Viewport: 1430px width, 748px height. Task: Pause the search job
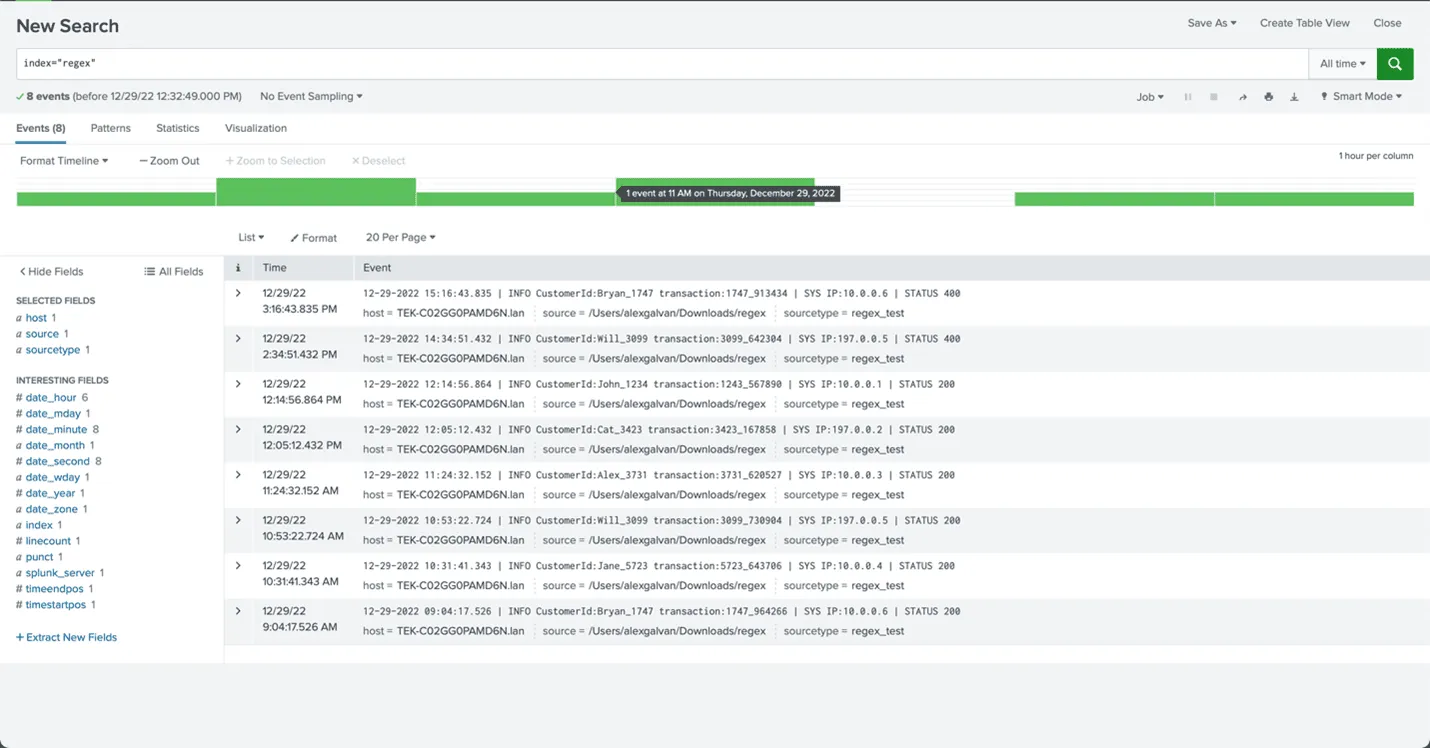tap(1188, 97)
